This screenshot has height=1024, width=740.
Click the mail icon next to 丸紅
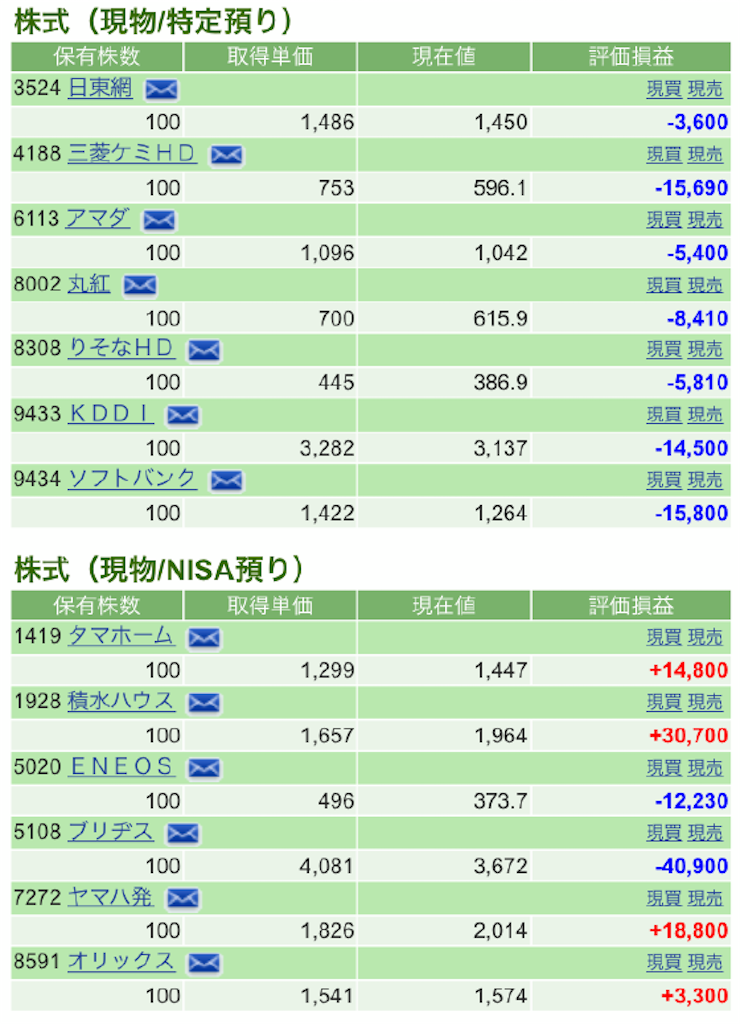pyautogui.click(x=140, y=285)
